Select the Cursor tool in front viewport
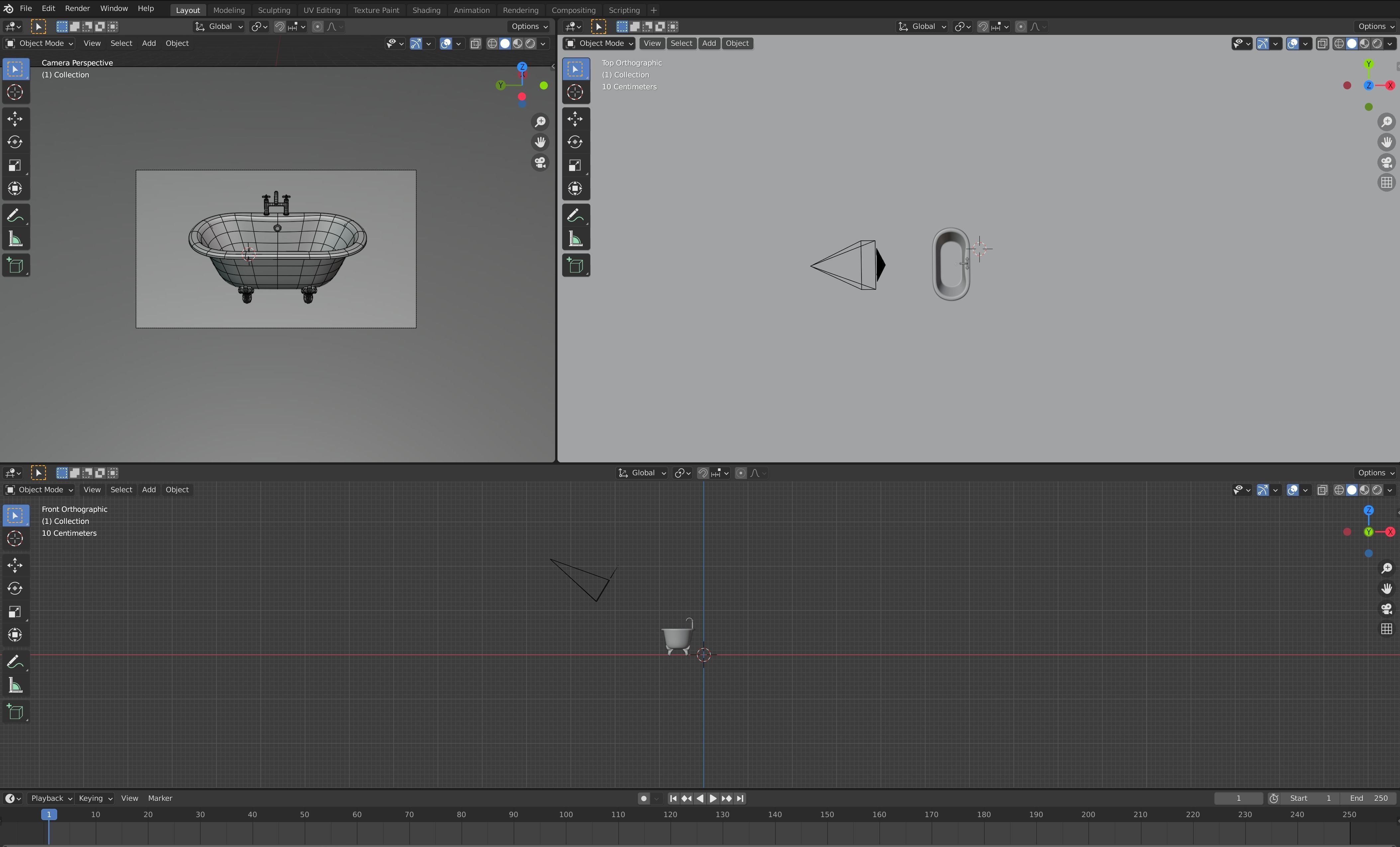This screenshot has width=1400, height=847. pyautogui.click(x=15, y=538)
